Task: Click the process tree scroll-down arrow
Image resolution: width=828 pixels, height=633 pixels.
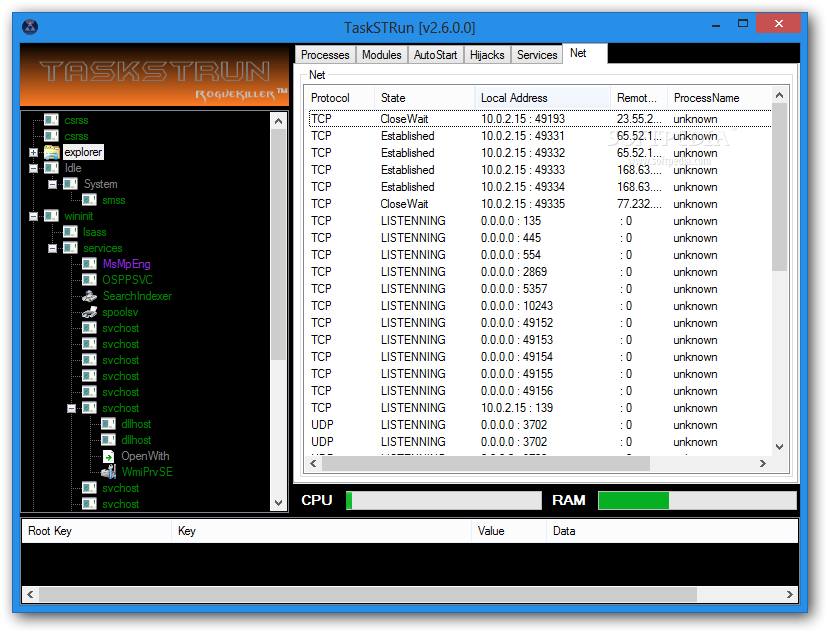Action: tap(278, 503)
